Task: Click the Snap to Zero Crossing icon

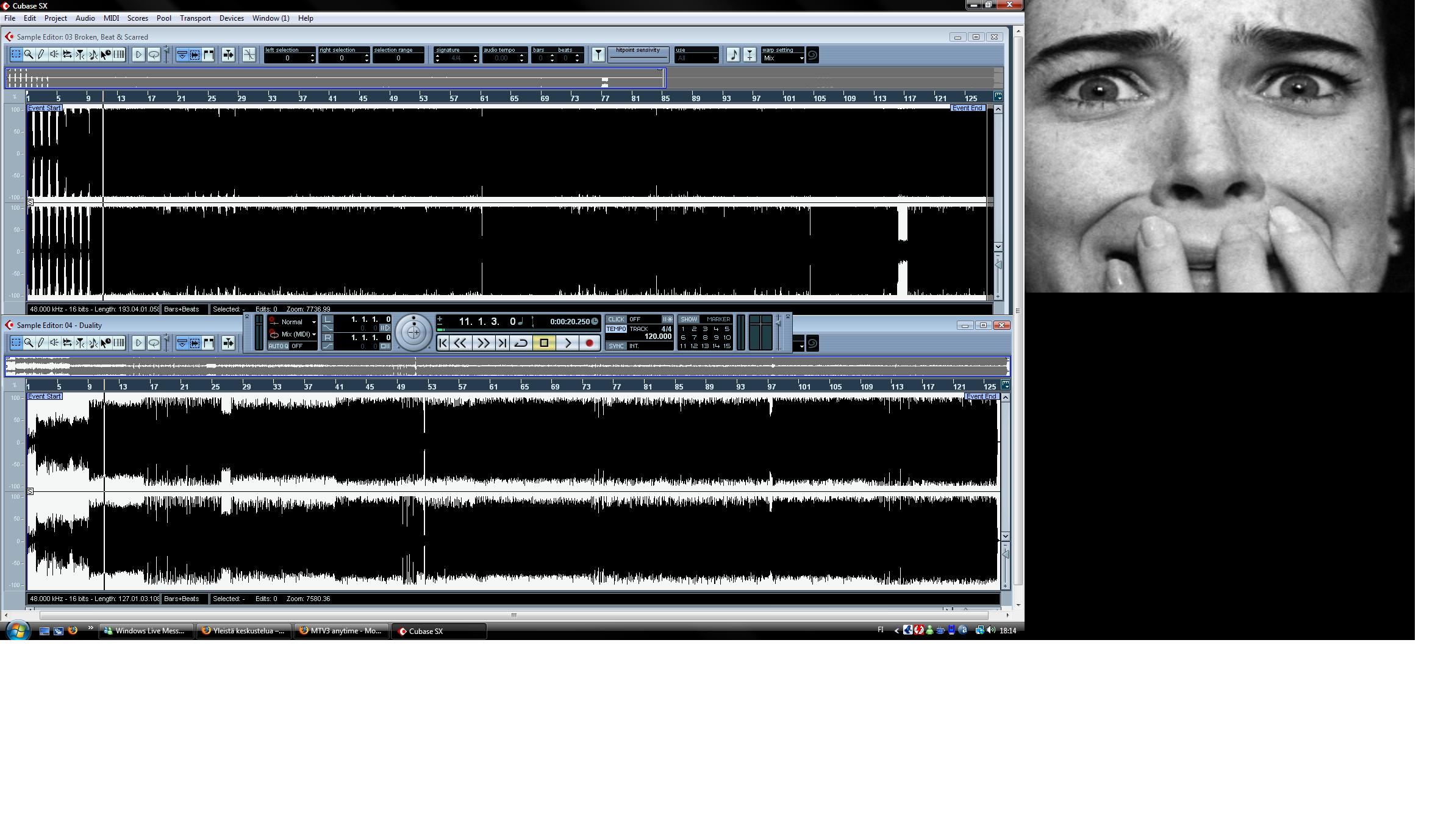Action: pyautogui.click(x=249, y=55)
